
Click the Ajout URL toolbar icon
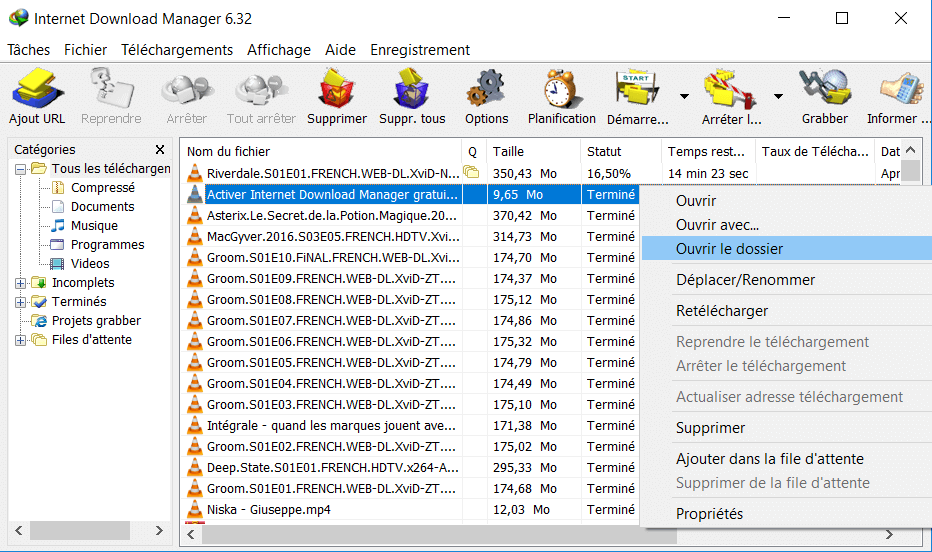pos(37,89)
